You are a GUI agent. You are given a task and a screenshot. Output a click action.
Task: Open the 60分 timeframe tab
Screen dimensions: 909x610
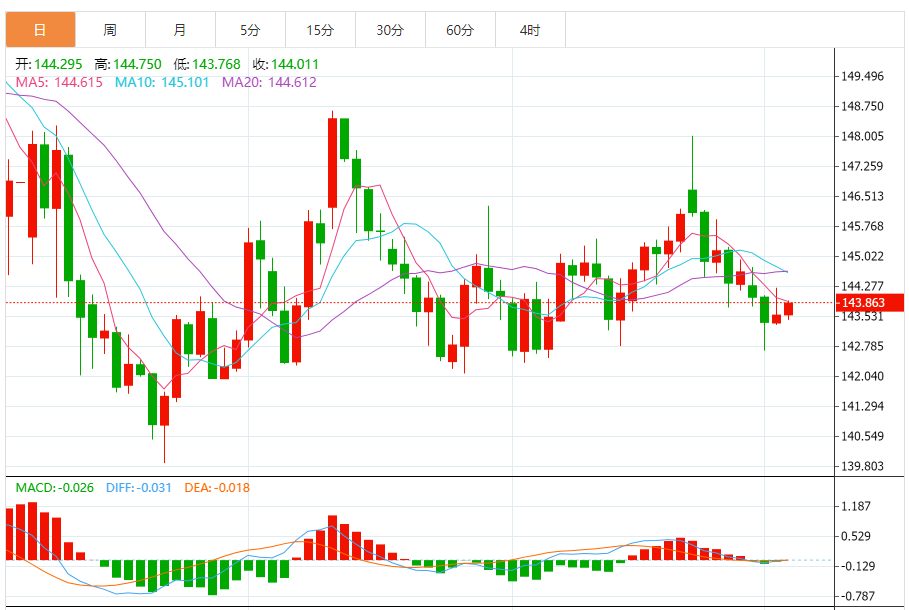pyautogui.click(x=460, y=30)
